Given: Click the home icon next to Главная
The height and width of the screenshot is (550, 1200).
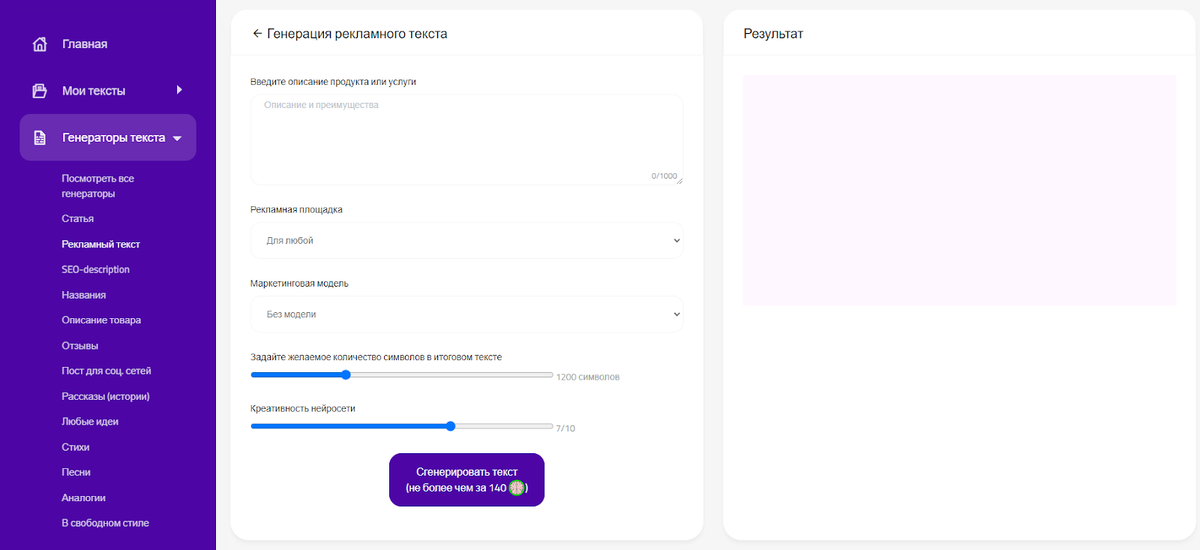Looking at the screenshot, I should point(40,44).
